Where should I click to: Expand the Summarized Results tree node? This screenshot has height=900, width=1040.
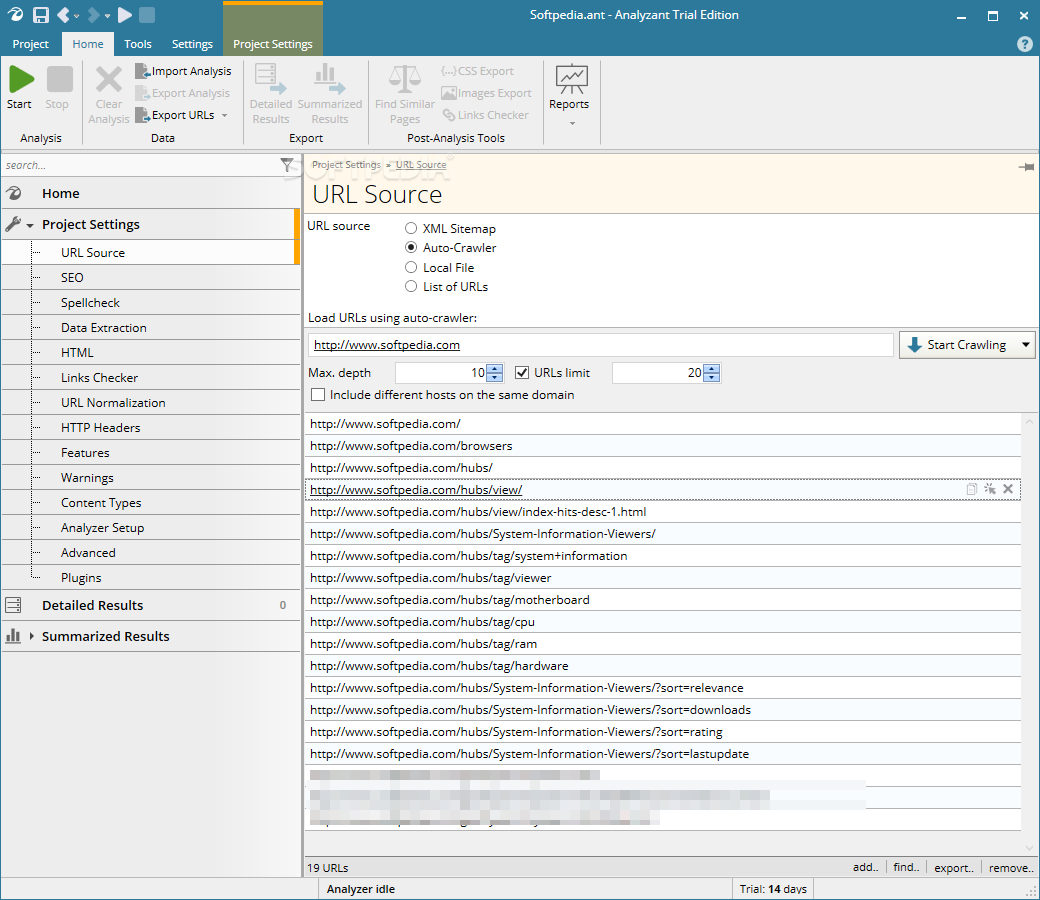pos(31,636)
